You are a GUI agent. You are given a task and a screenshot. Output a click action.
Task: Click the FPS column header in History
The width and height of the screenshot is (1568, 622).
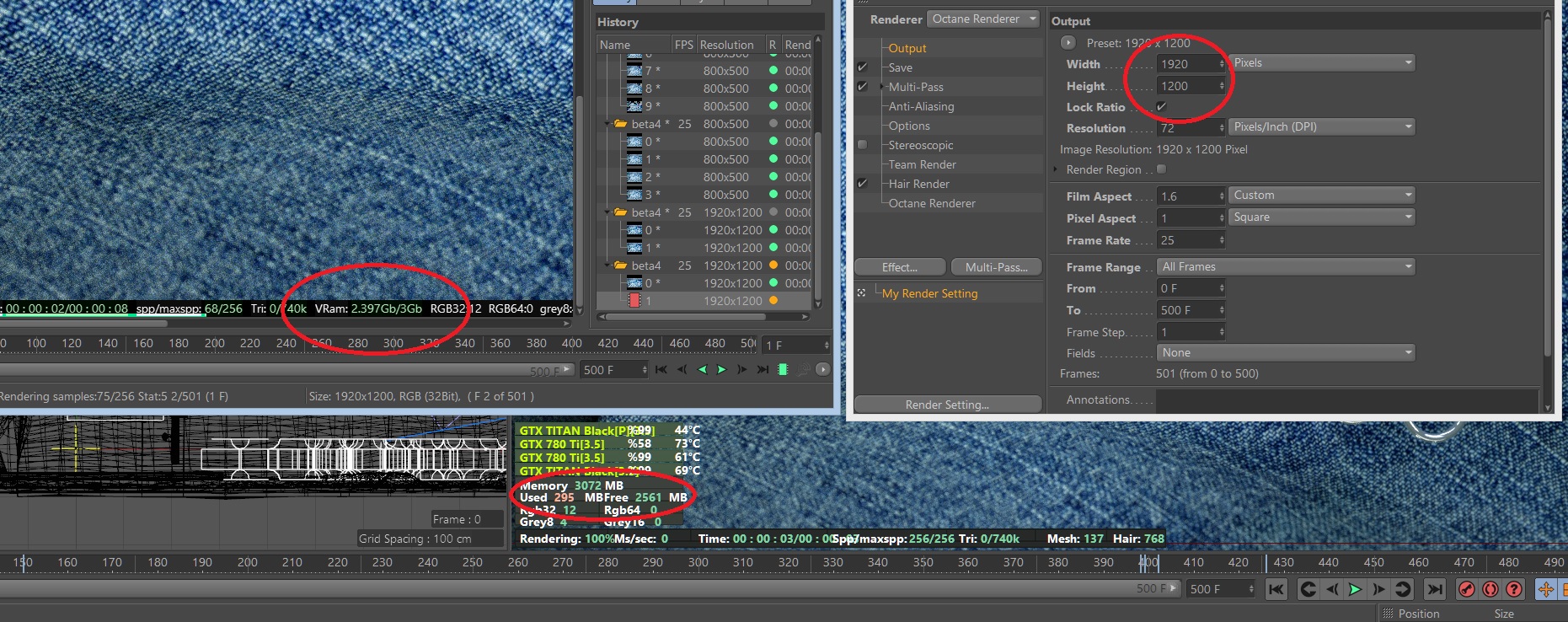pyautogui.click(x=684, y=45)
